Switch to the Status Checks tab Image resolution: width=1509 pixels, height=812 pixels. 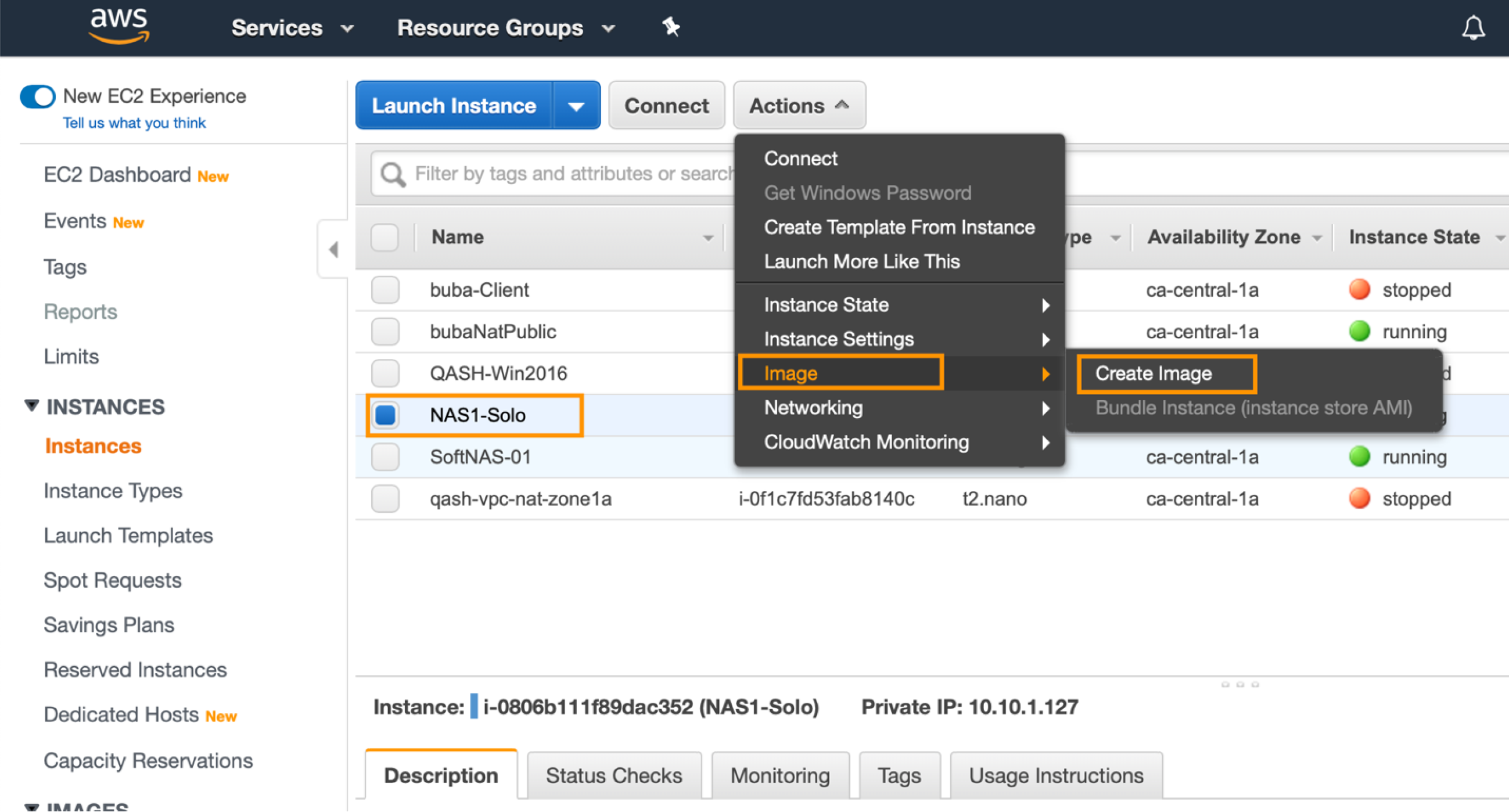tap(613, 775)
